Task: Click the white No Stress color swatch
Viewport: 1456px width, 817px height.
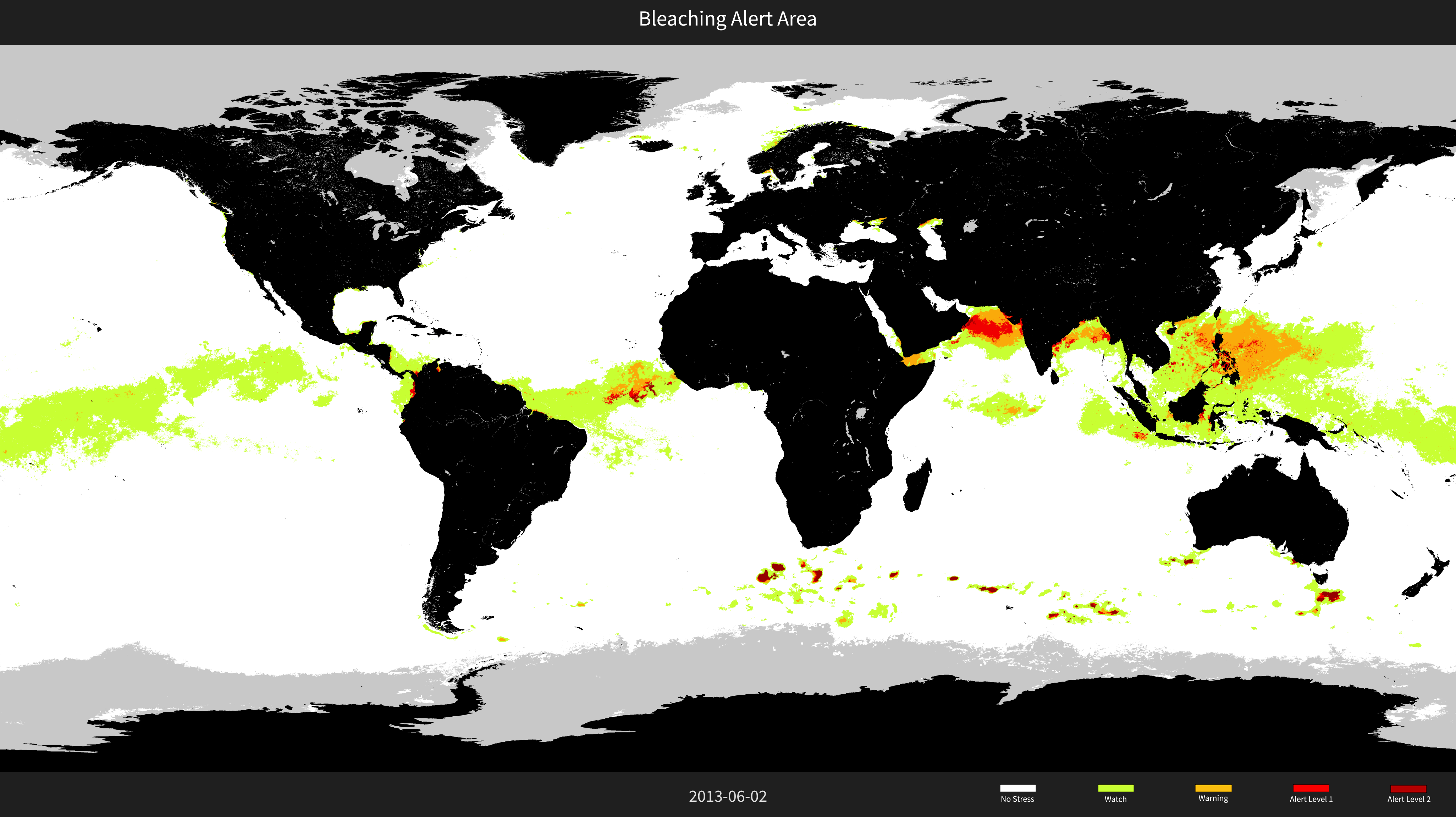Action: tap(1017, 788)
